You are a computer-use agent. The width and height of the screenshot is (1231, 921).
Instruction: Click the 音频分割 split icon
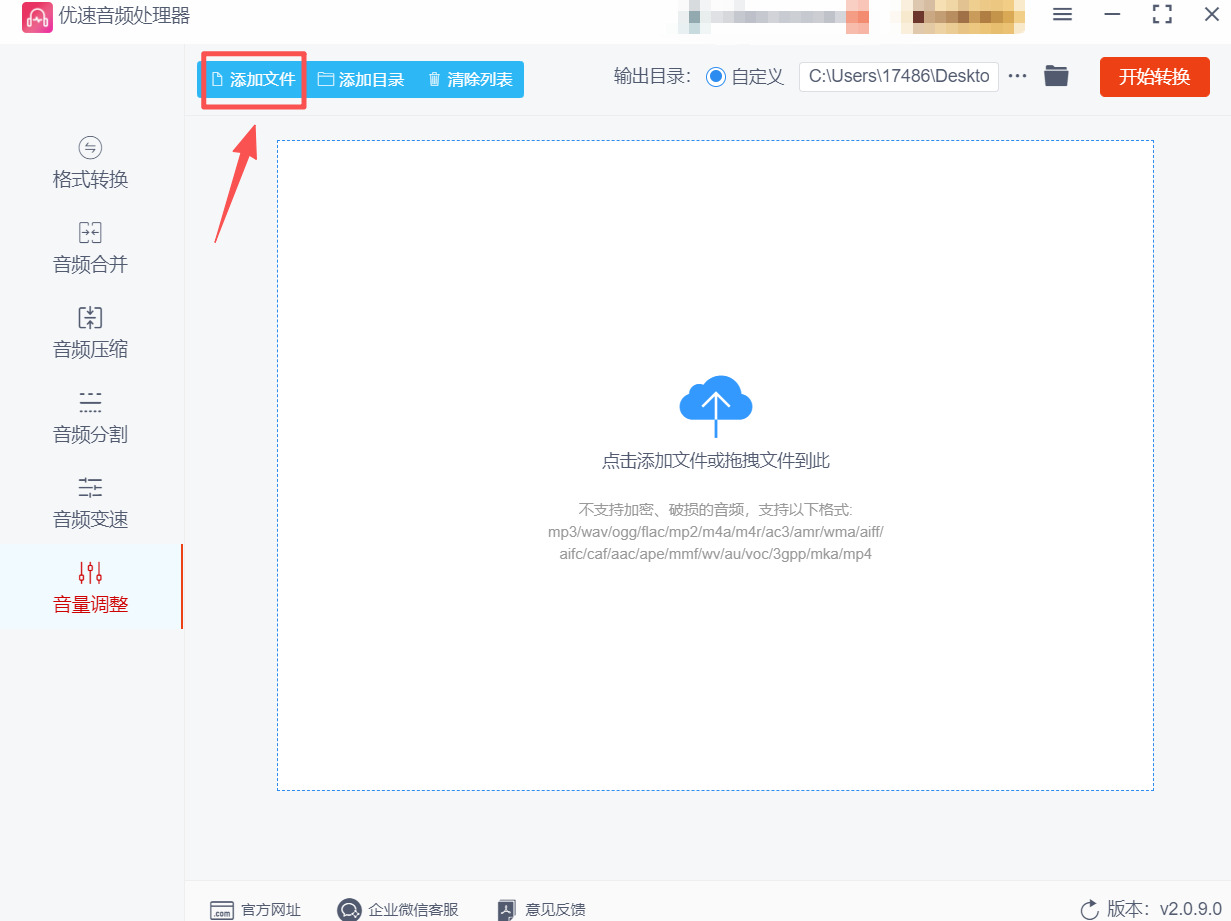click(x=91, y=403)
